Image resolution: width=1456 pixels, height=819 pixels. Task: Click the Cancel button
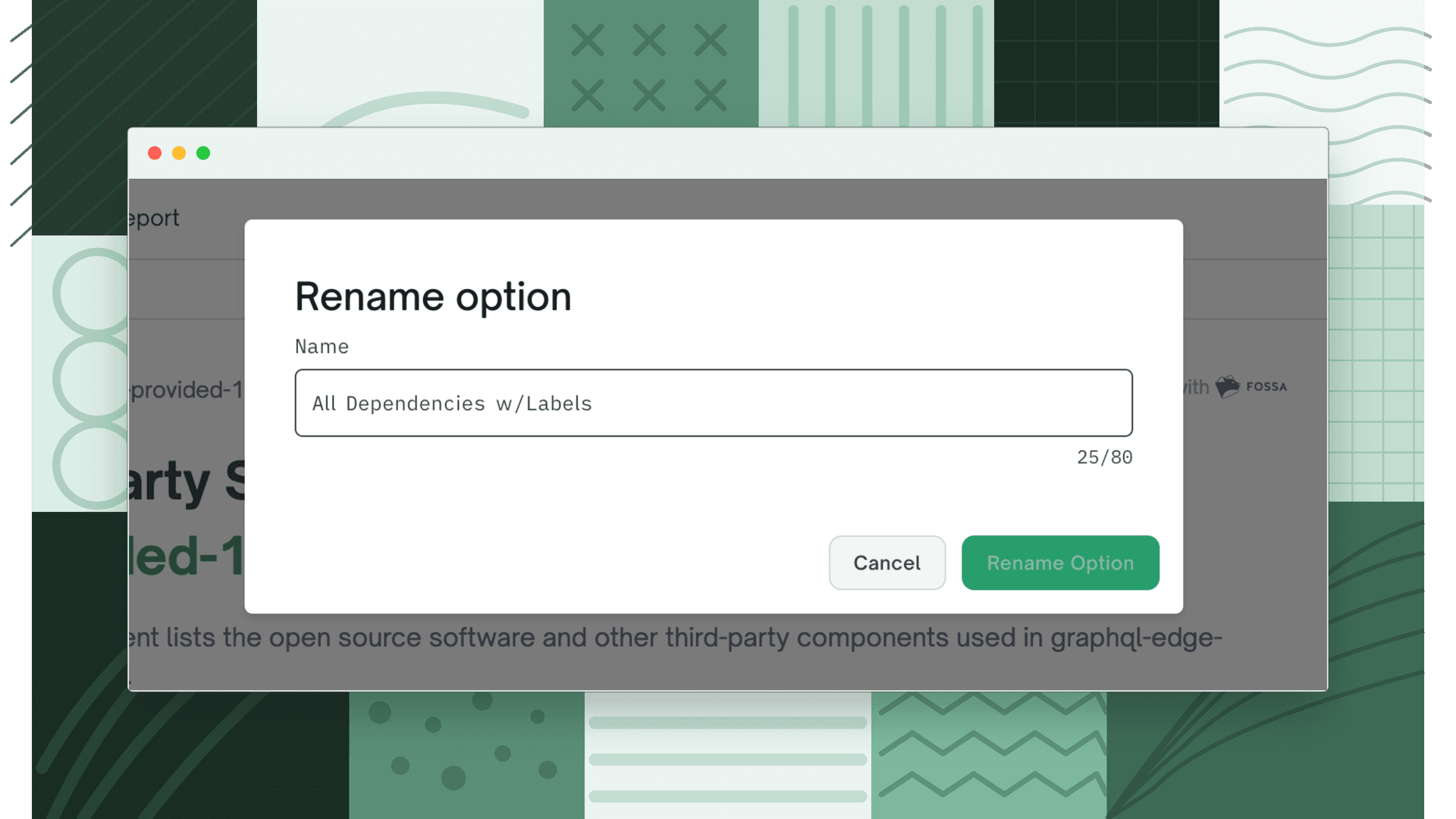(x=886, y=563)
